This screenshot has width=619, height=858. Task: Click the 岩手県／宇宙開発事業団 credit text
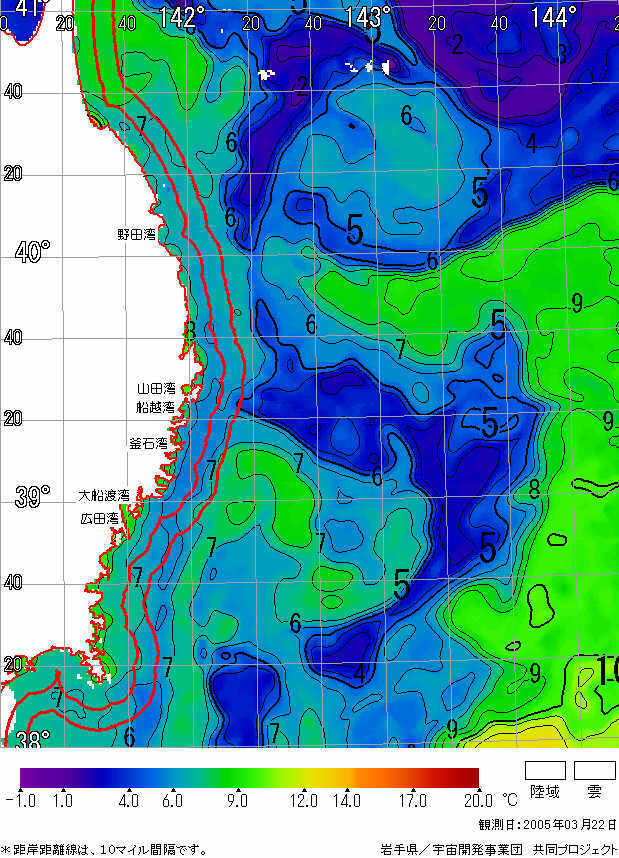tap(499, 850)
